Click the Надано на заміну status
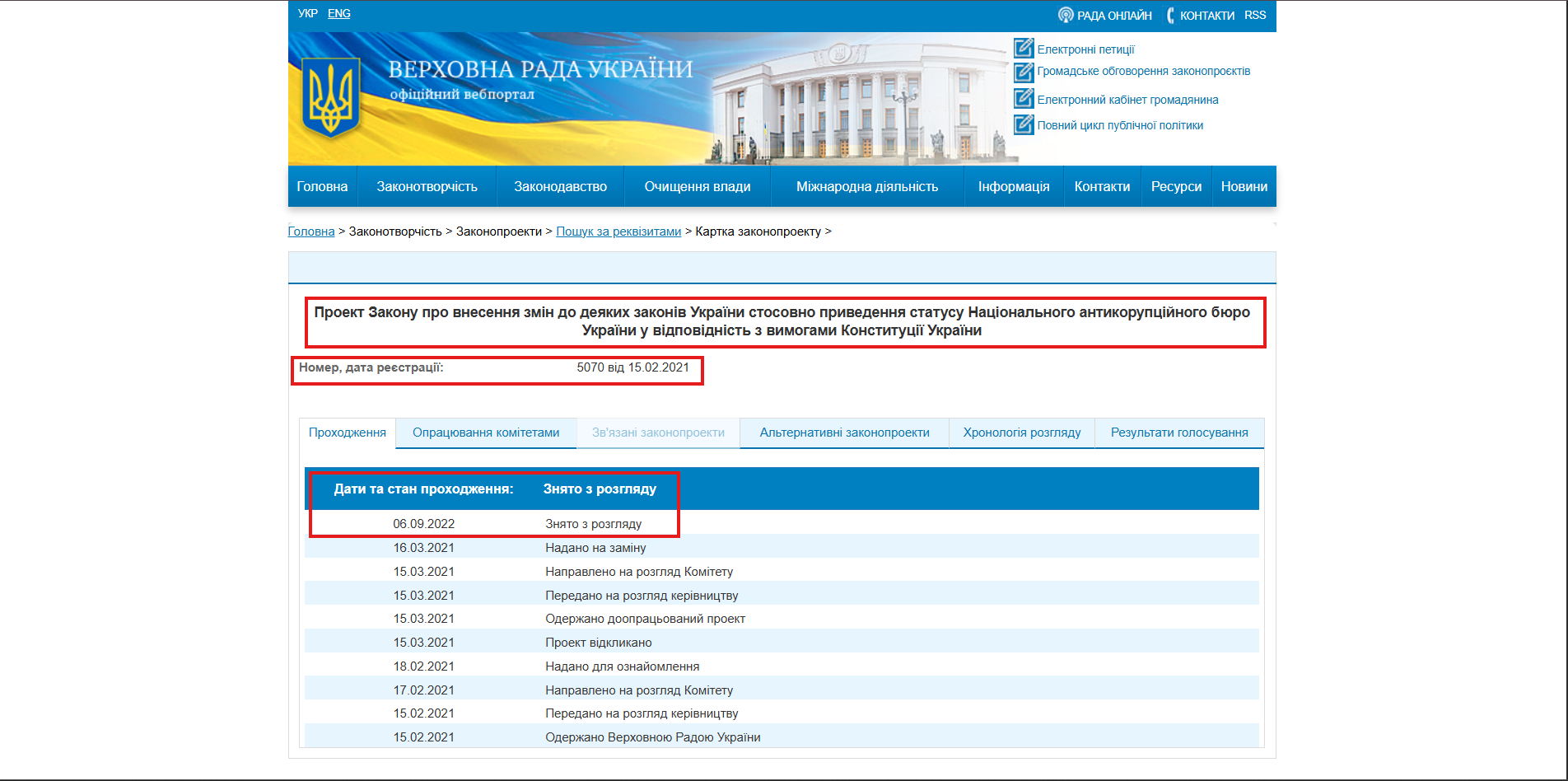Viewport: 1568px width, 781px height. click(595, 548)
